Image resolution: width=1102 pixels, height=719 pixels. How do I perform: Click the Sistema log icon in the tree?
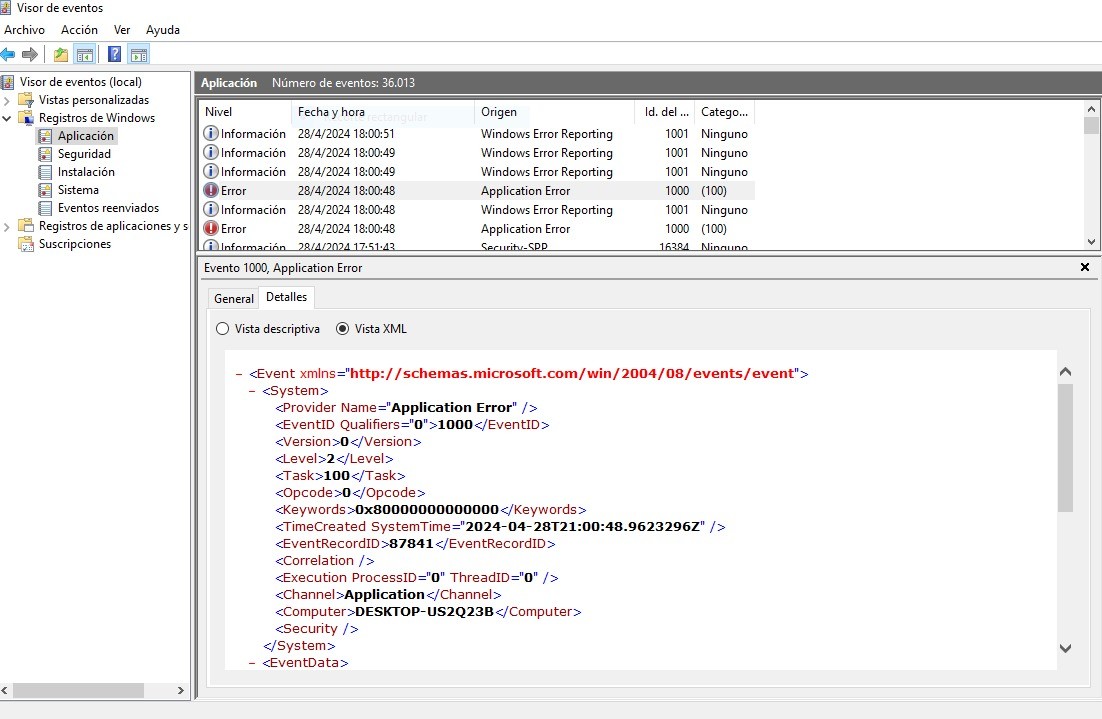(x=45, y=190)
